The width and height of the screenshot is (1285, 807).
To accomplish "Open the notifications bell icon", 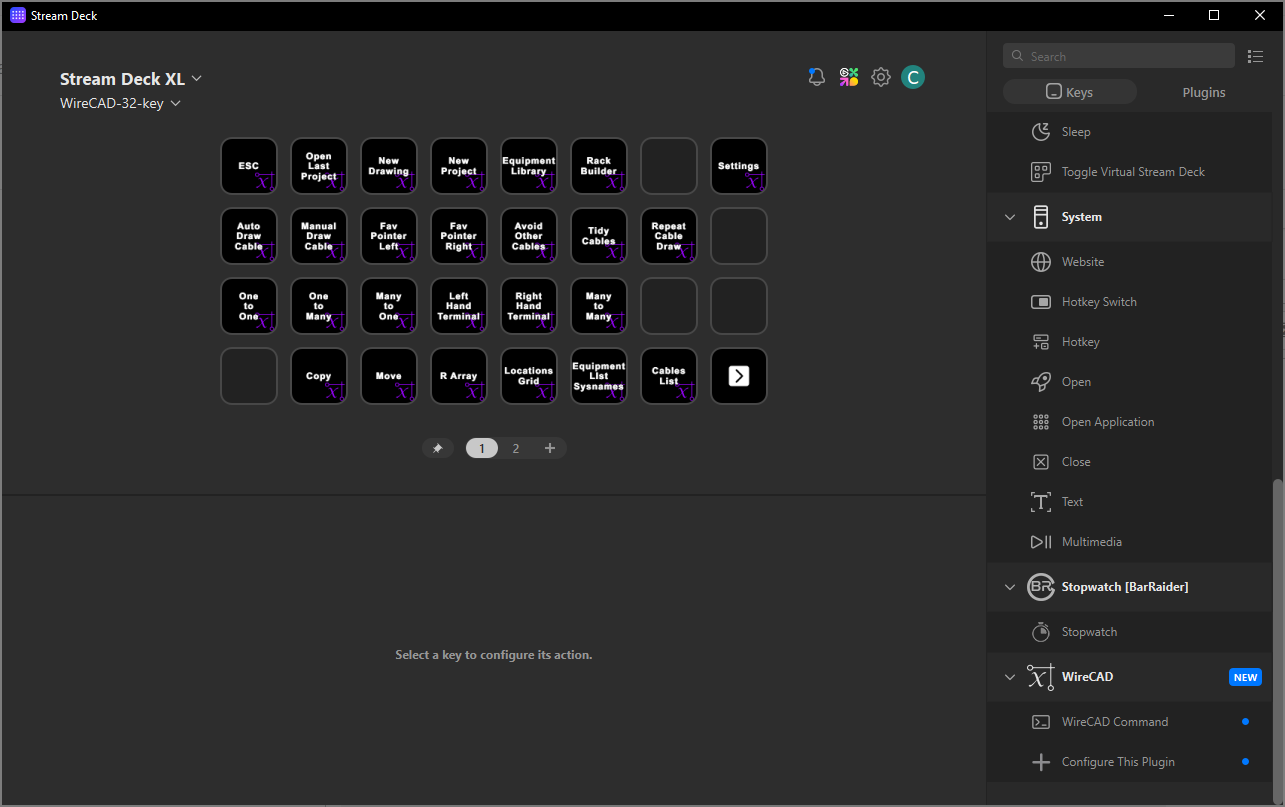I will [x=817, y=77].
